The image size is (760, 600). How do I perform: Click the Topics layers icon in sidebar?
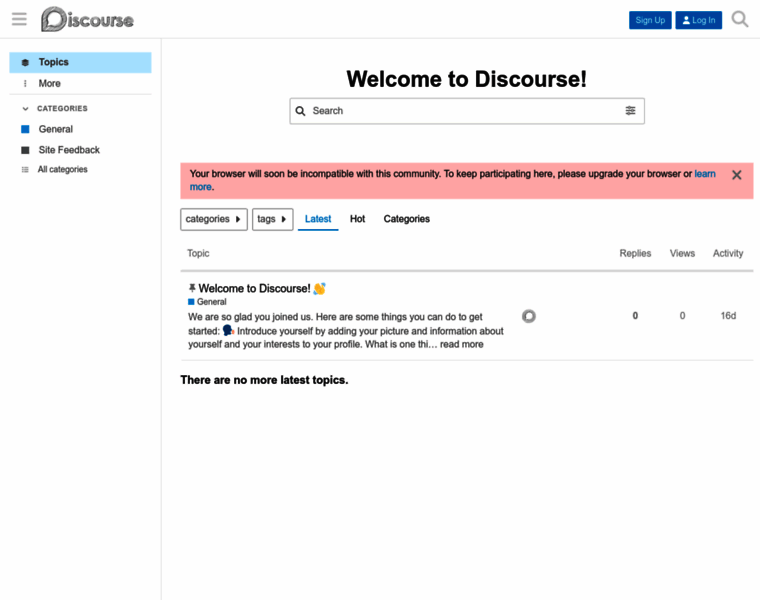tap(25, 63)
